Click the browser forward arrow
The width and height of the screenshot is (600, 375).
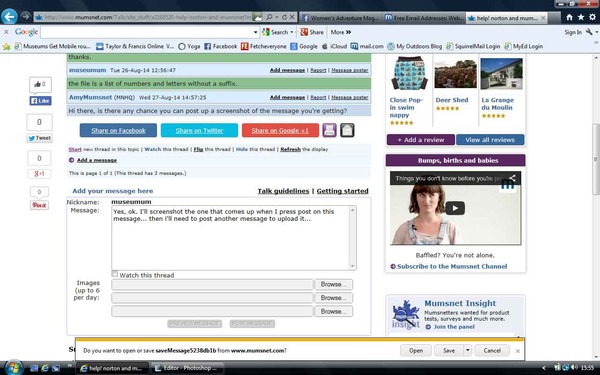coord(25,16)
